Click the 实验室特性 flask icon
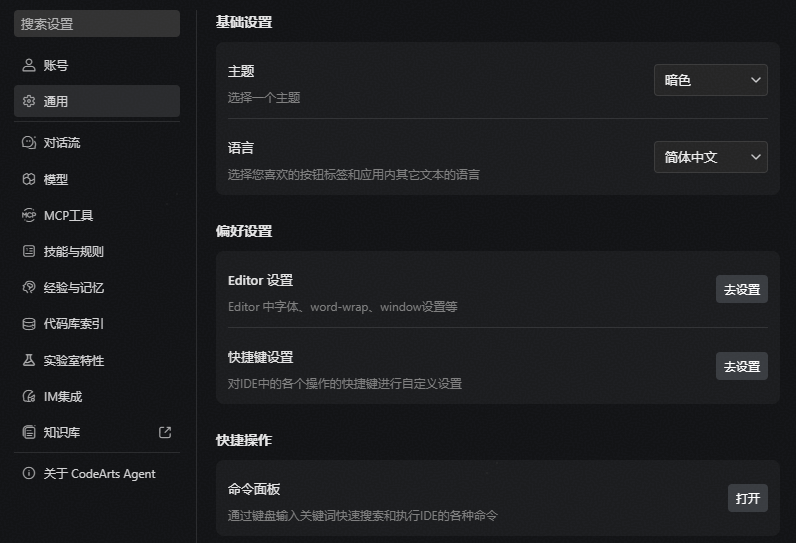 [29, 360]
